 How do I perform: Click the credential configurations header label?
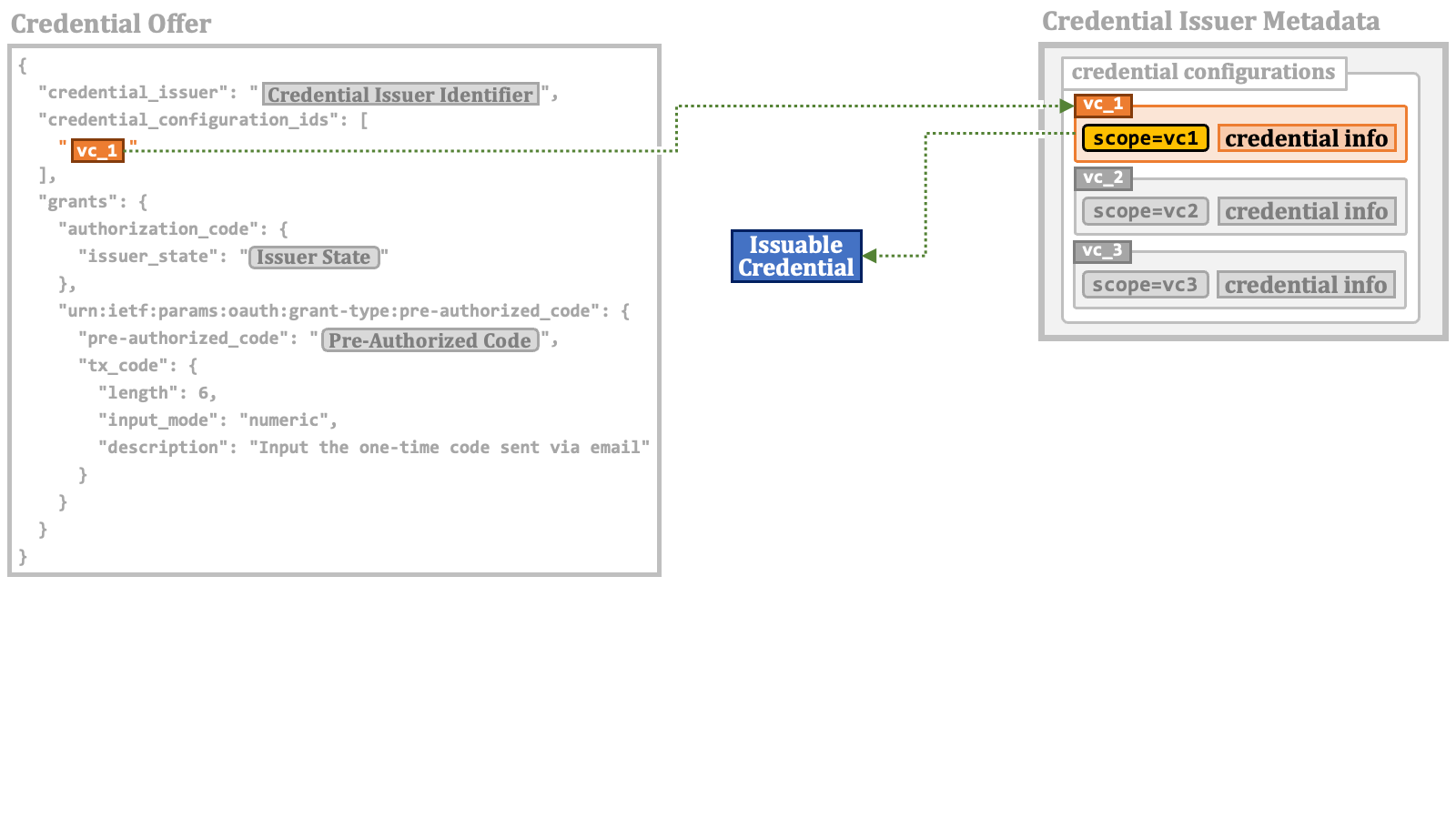point(1203,72)
